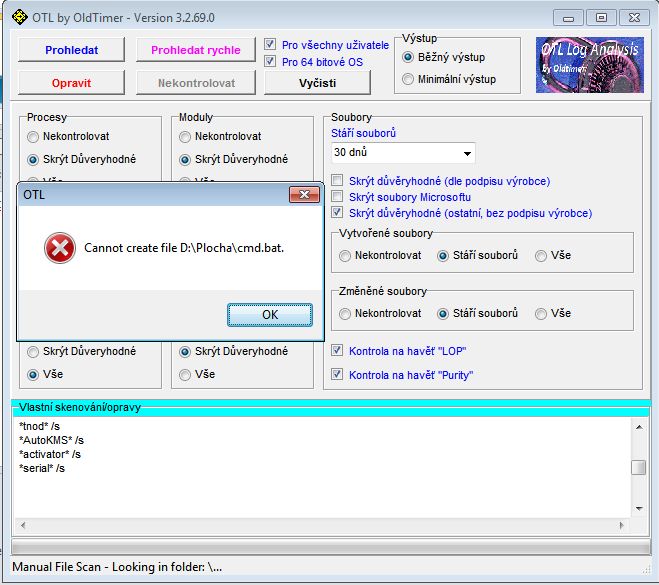Image resolution: width=659 pixels, height=585 pixels.
Task: Select Nekontrolovat under Změněné soubory
Action: [x=345, y=314]
